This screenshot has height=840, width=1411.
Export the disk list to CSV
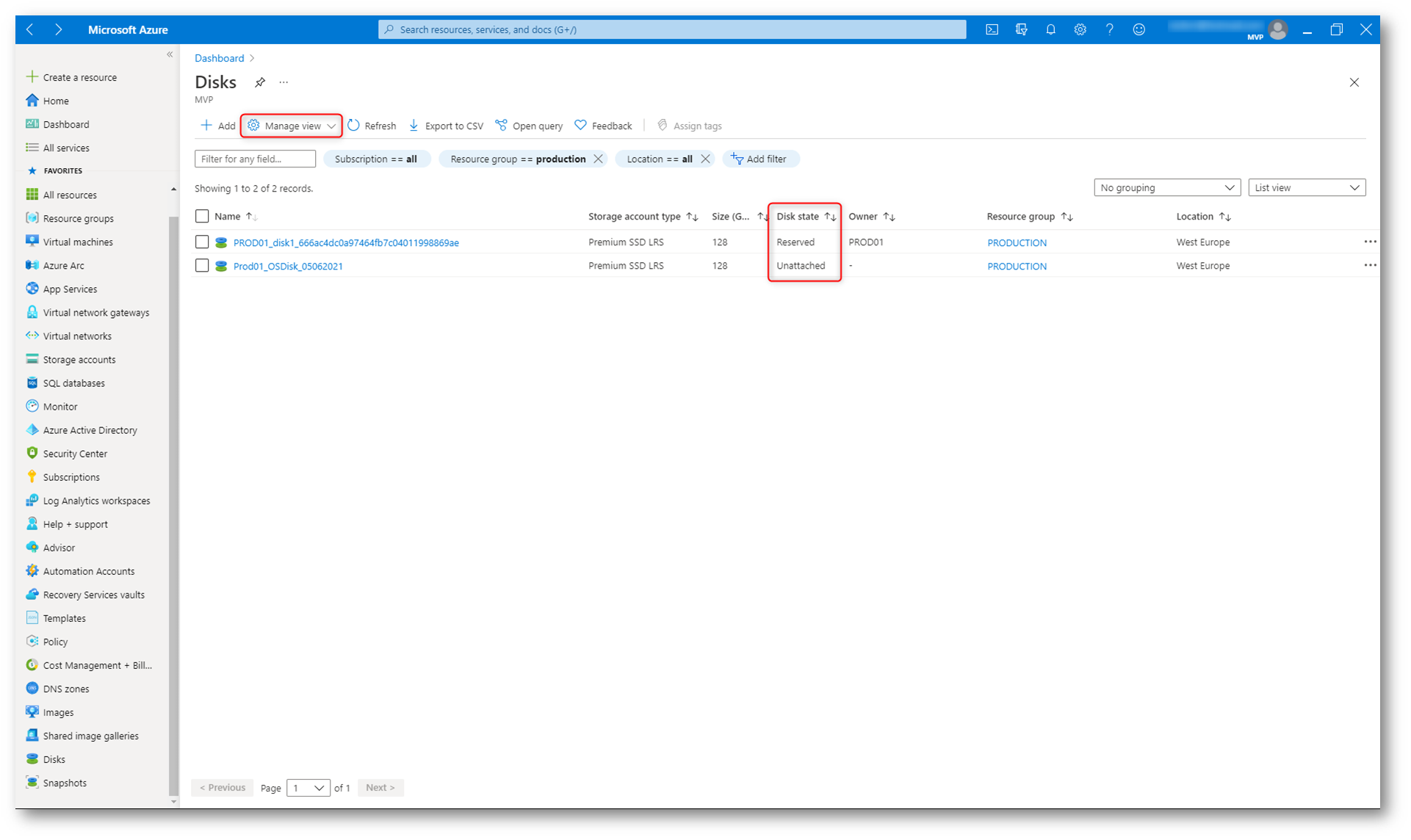(446, 126)
